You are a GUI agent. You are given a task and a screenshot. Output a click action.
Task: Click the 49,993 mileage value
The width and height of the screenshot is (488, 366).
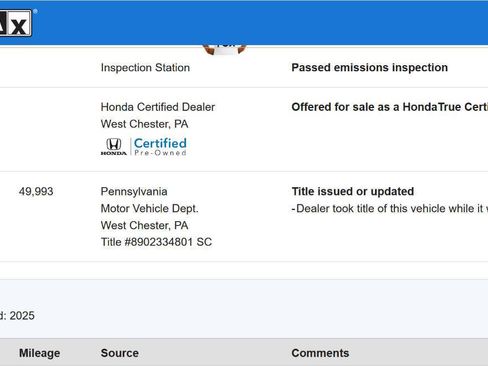[x=36, y=191]
